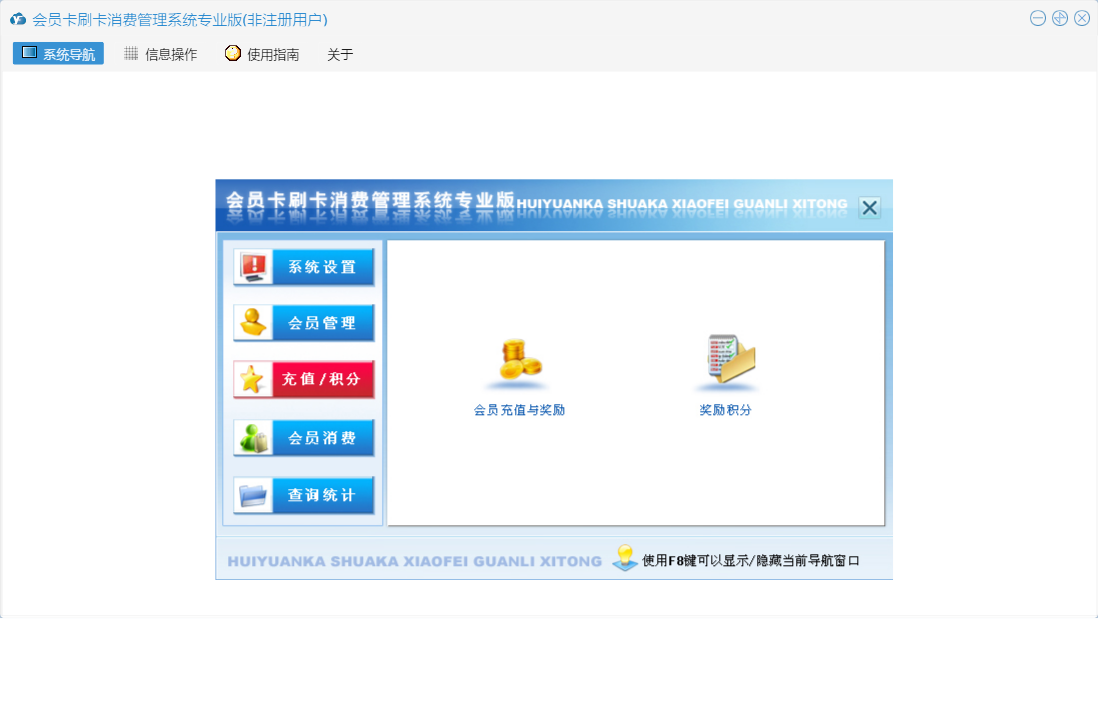Select the 会员消费 sidebar icon

click(303, 437)
